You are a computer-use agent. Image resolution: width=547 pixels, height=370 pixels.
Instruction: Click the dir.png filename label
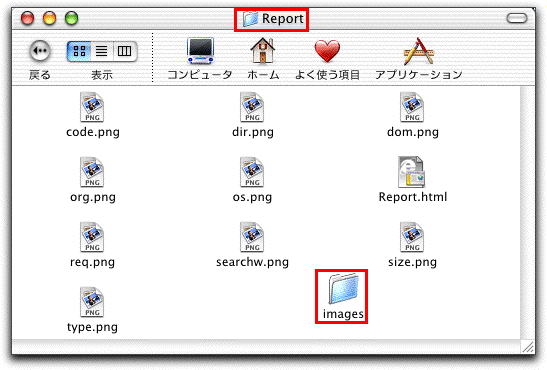(253, 132)
